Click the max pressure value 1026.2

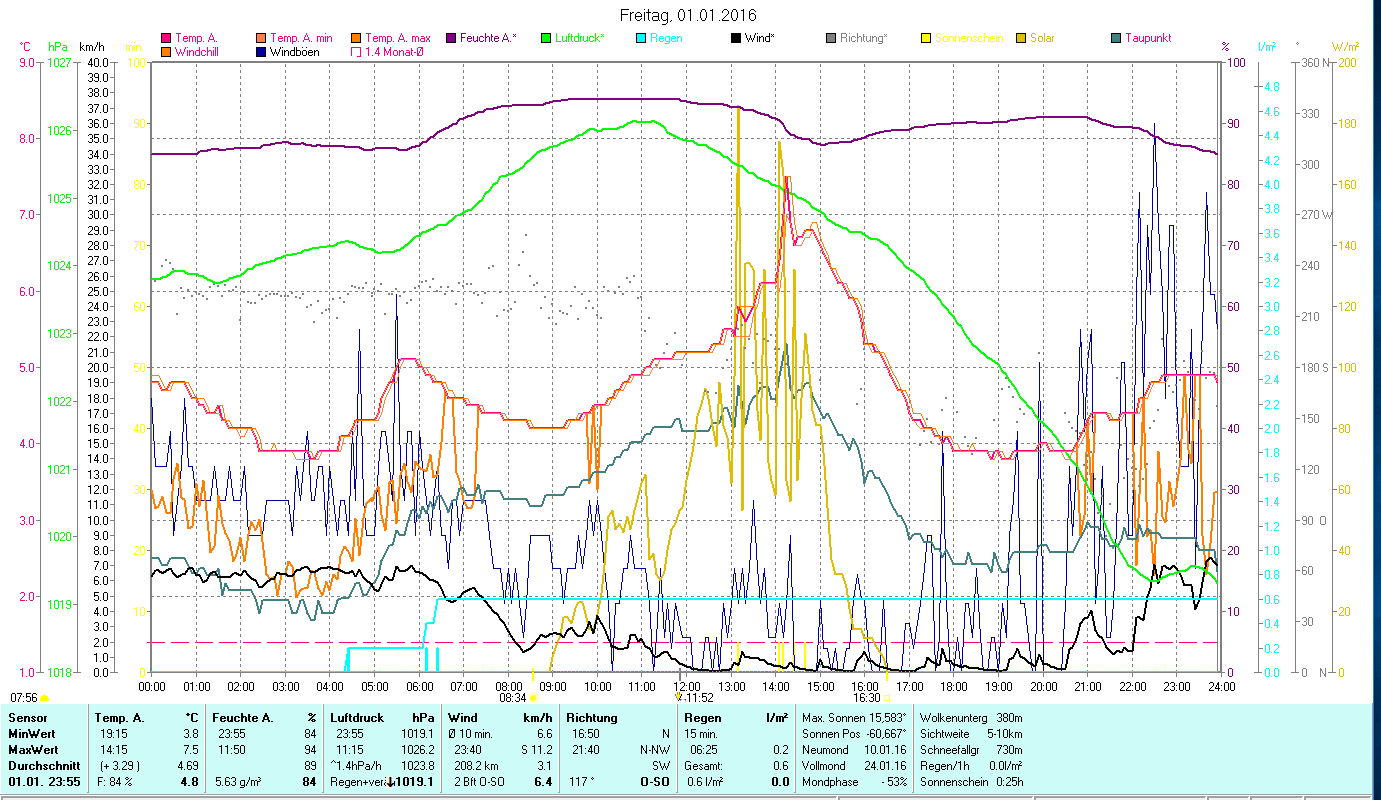417,750
